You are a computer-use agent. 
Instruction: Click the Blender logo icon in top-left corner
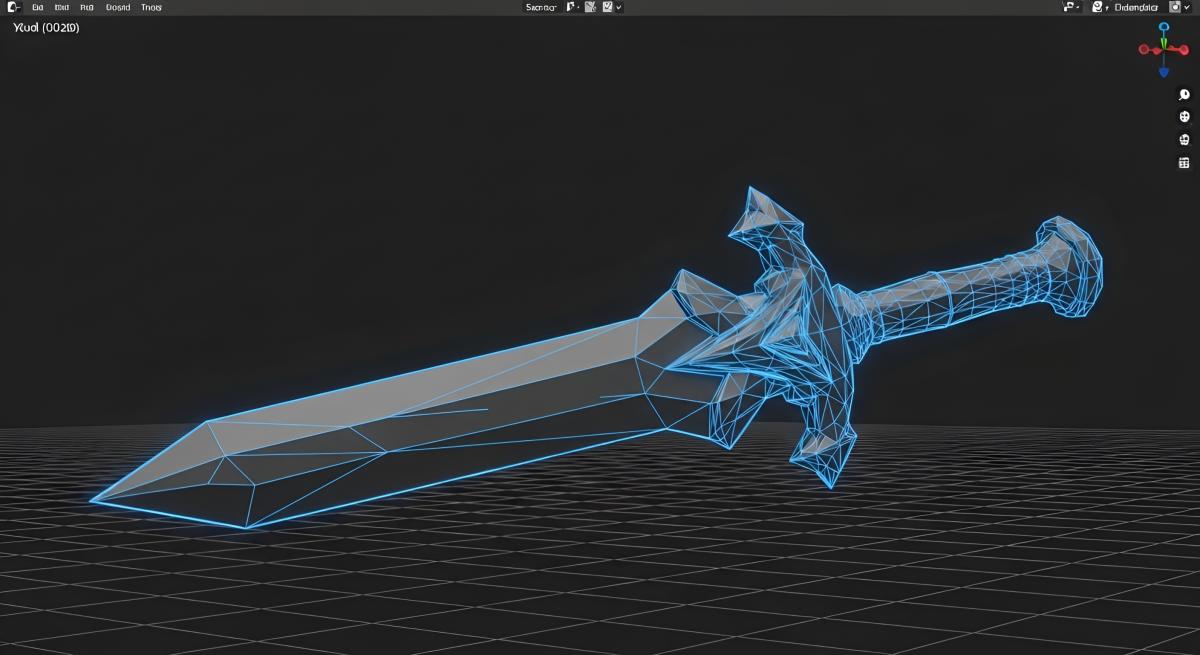(13, 7)
